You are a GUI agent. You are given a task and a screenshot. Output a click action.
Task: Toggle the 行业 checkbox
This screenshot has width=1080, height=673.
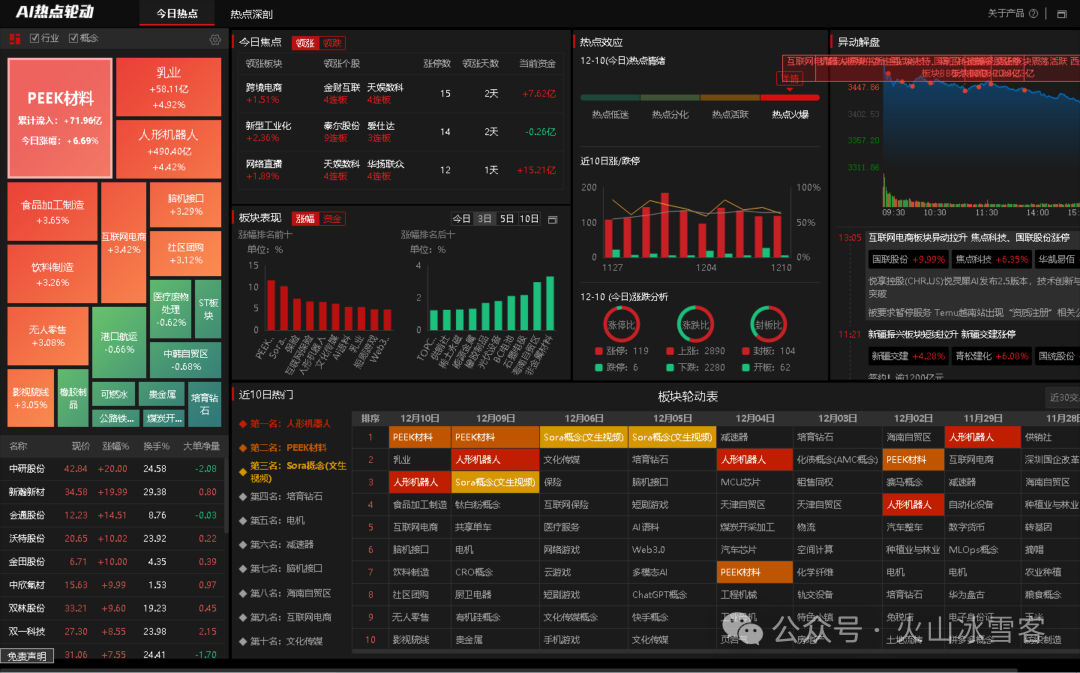(34, 39)
